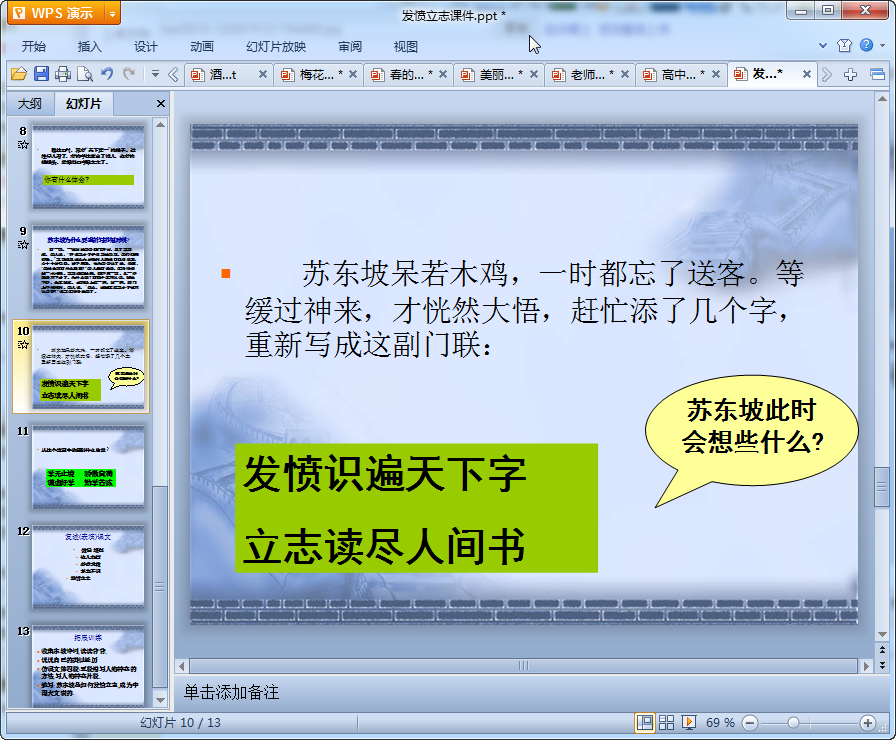
Task: Redo the last action
Action: point(129,74)
